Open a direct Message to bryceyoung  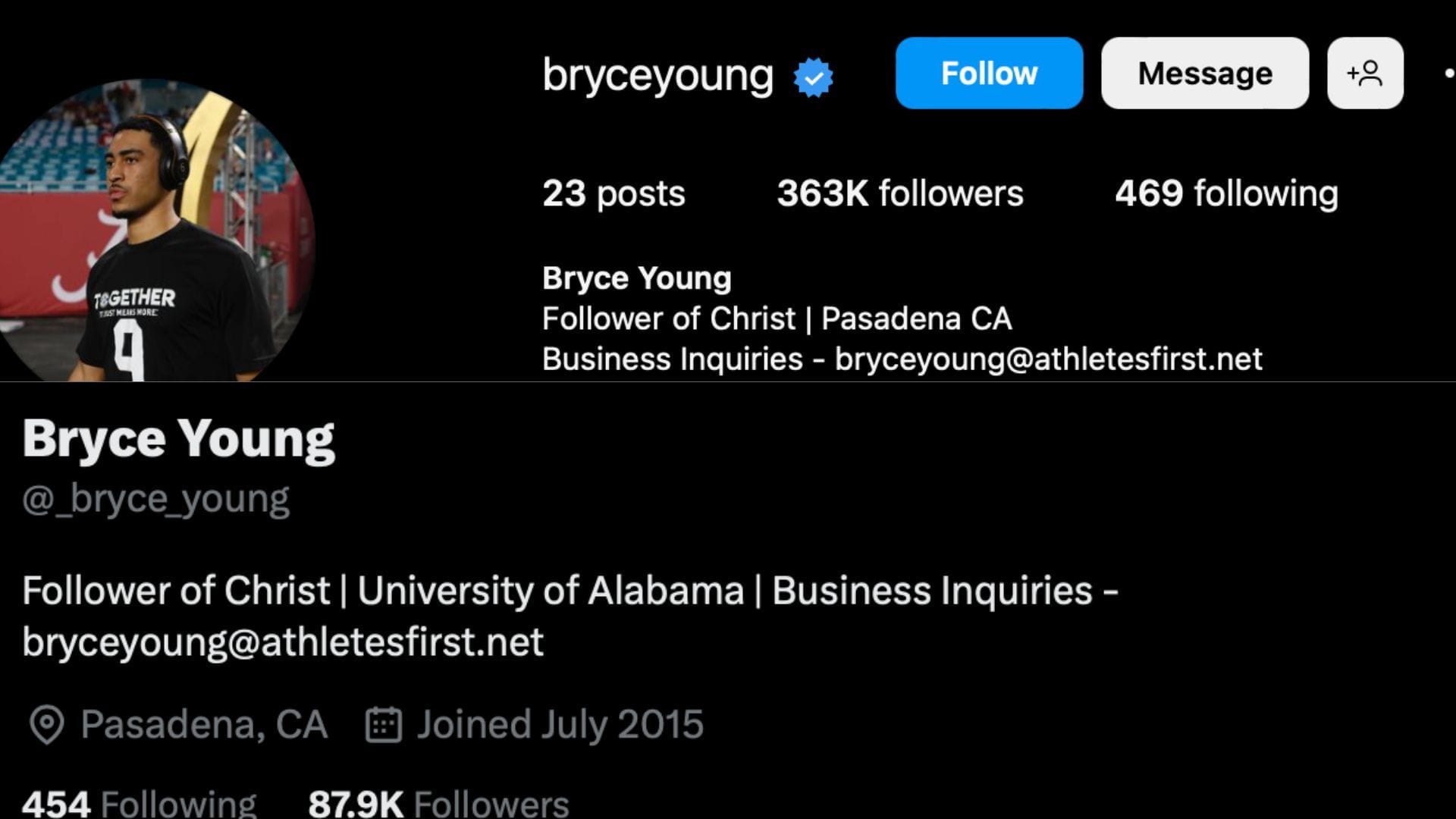tap(1204, 73)
